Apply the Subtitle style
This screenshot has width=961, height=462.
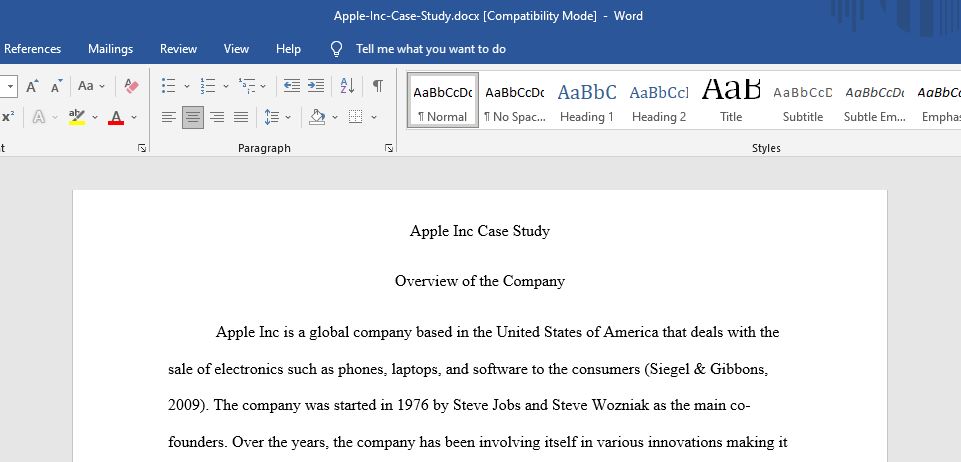click(x=802, y=100)
